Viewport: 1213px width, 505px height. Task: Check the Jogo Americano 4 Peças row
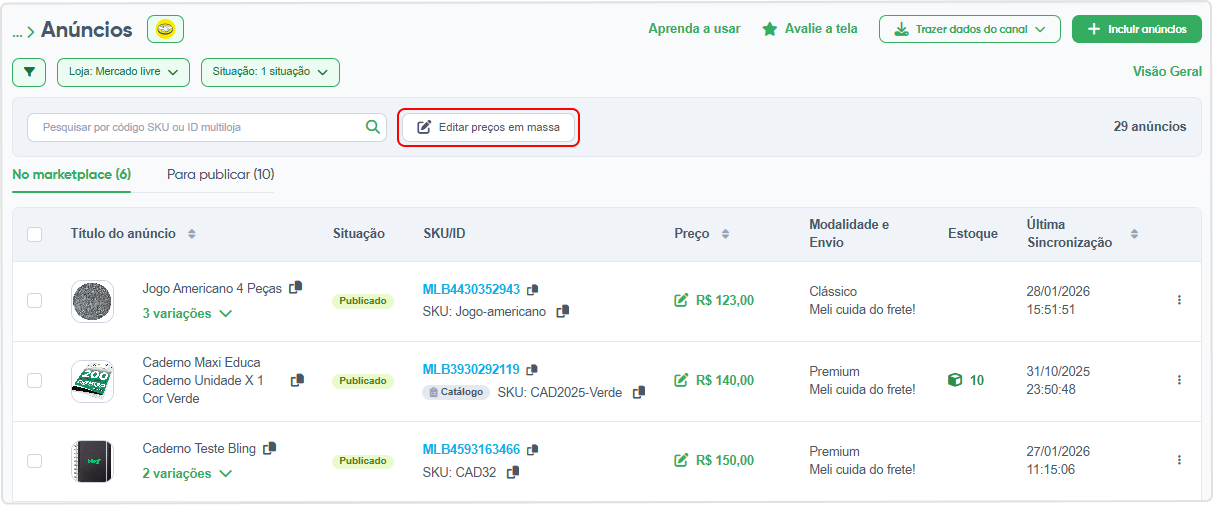35,300
